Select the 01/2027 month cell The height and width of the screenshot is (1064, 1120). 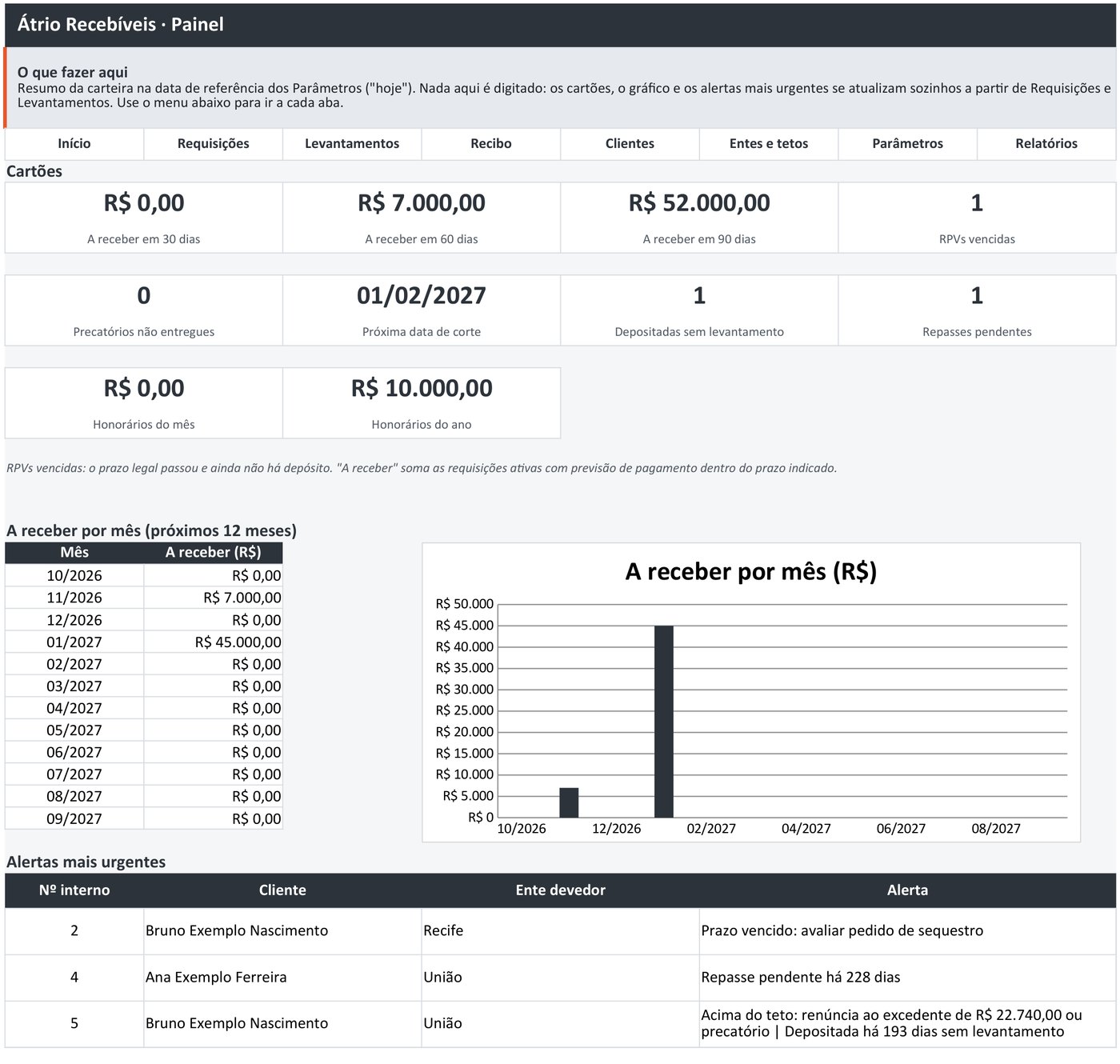point(74,642)
